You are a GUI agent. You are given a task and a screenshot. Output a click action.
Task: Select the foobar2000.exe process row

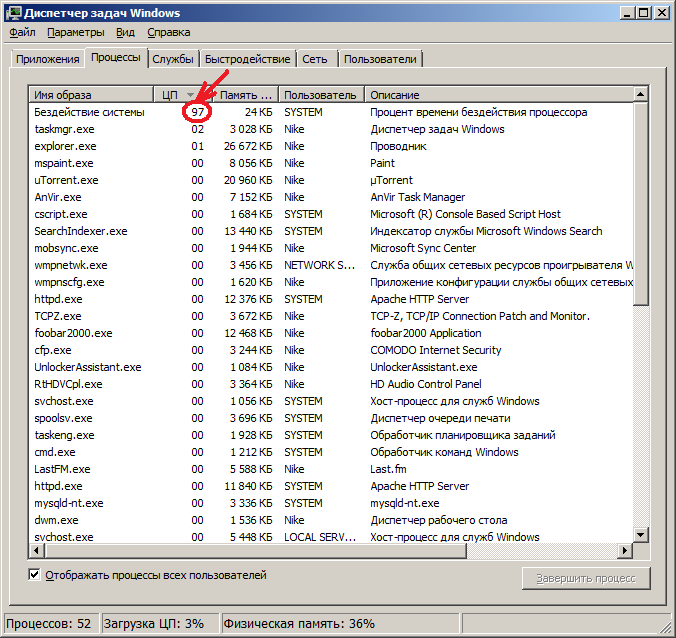tap(73, 333)
